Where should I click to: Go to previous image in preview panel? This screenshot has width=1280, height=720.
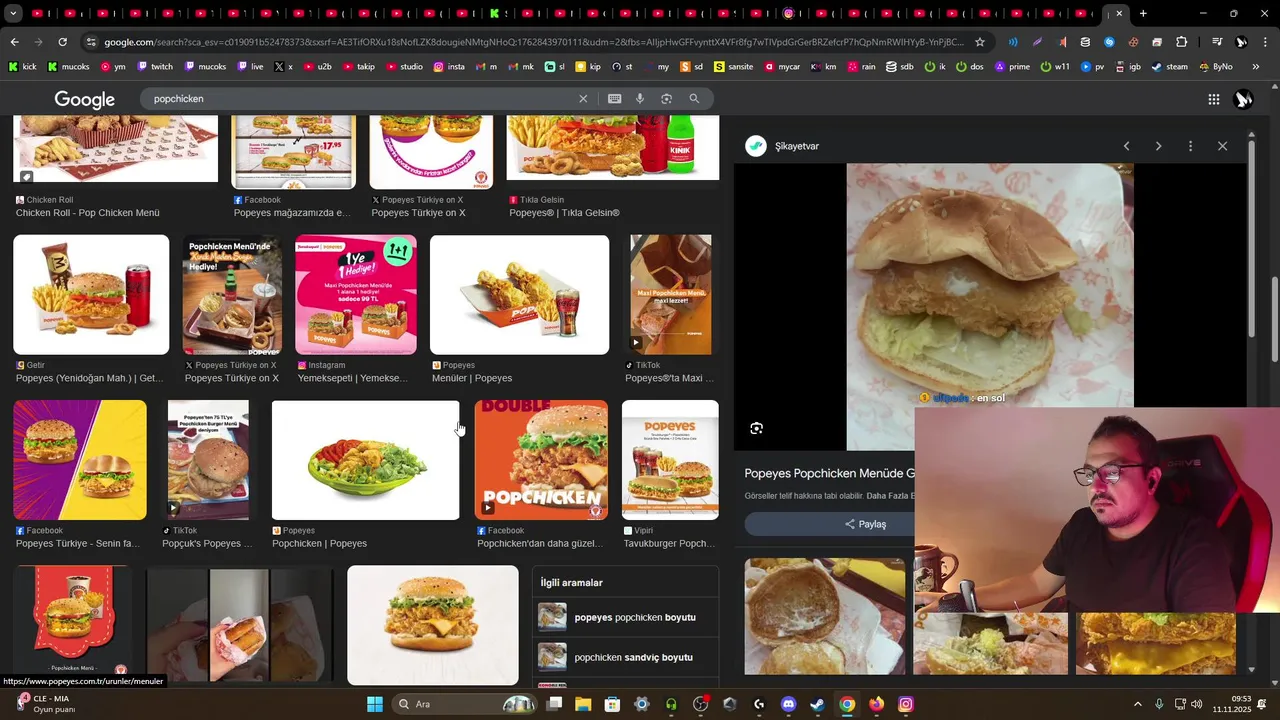click(1126, 146)
